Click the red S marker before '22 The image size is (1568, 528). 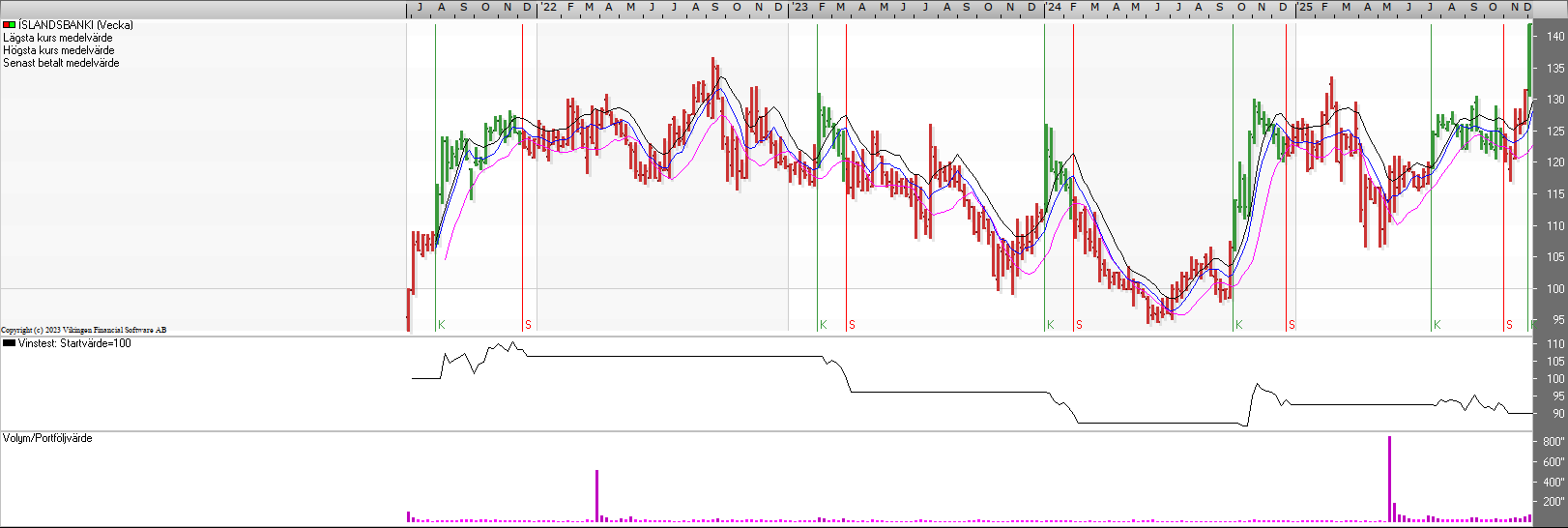(x=528, y=325)
